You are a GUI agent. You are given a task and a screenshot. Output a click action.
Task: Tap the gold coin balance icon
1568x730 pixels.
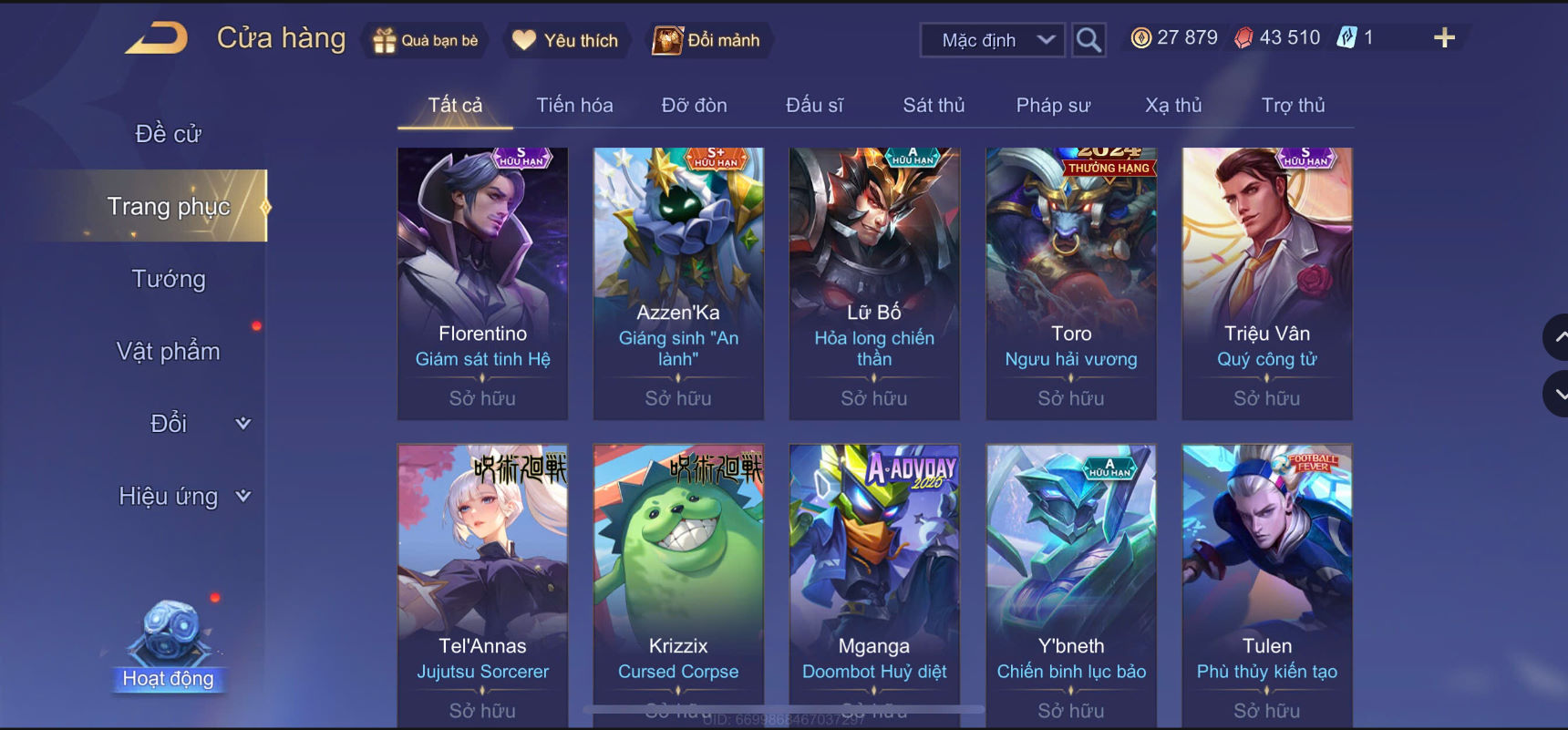[1140, 38]
